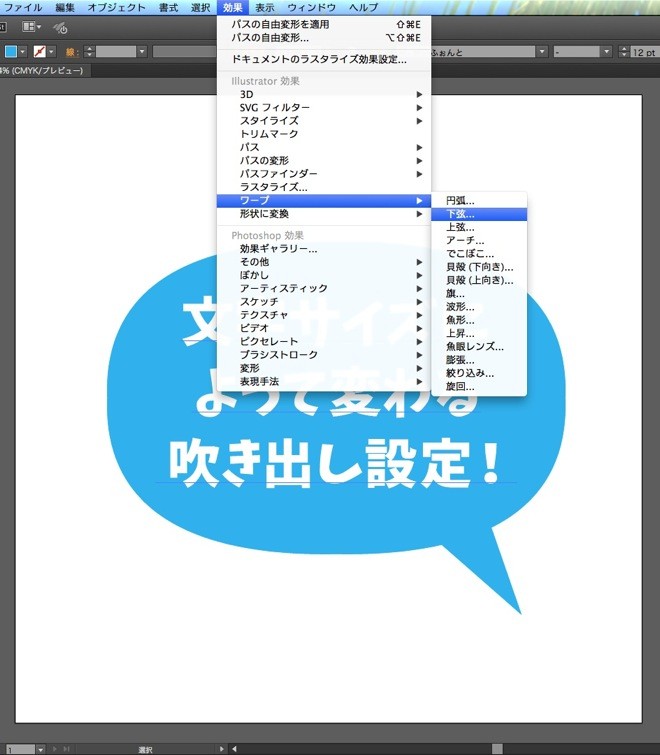Open the ファイル menu
Screen dimensions: 660x755
(x=23, y=7)
